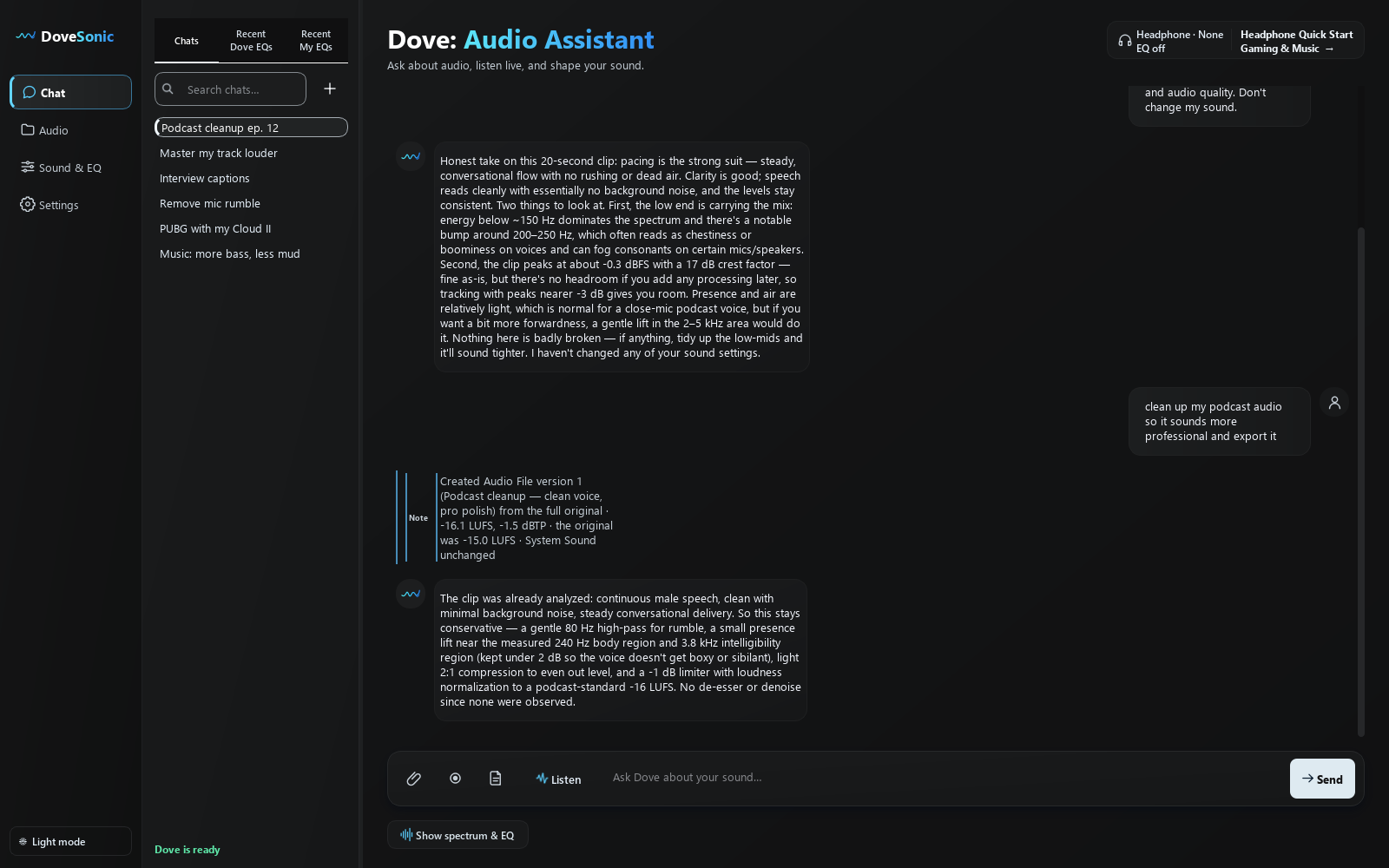Image resolution: width=1389 pixels, height=868 pixels.
Task: Open the Remove mic rumble chat
Action: (x=251, y=203)
